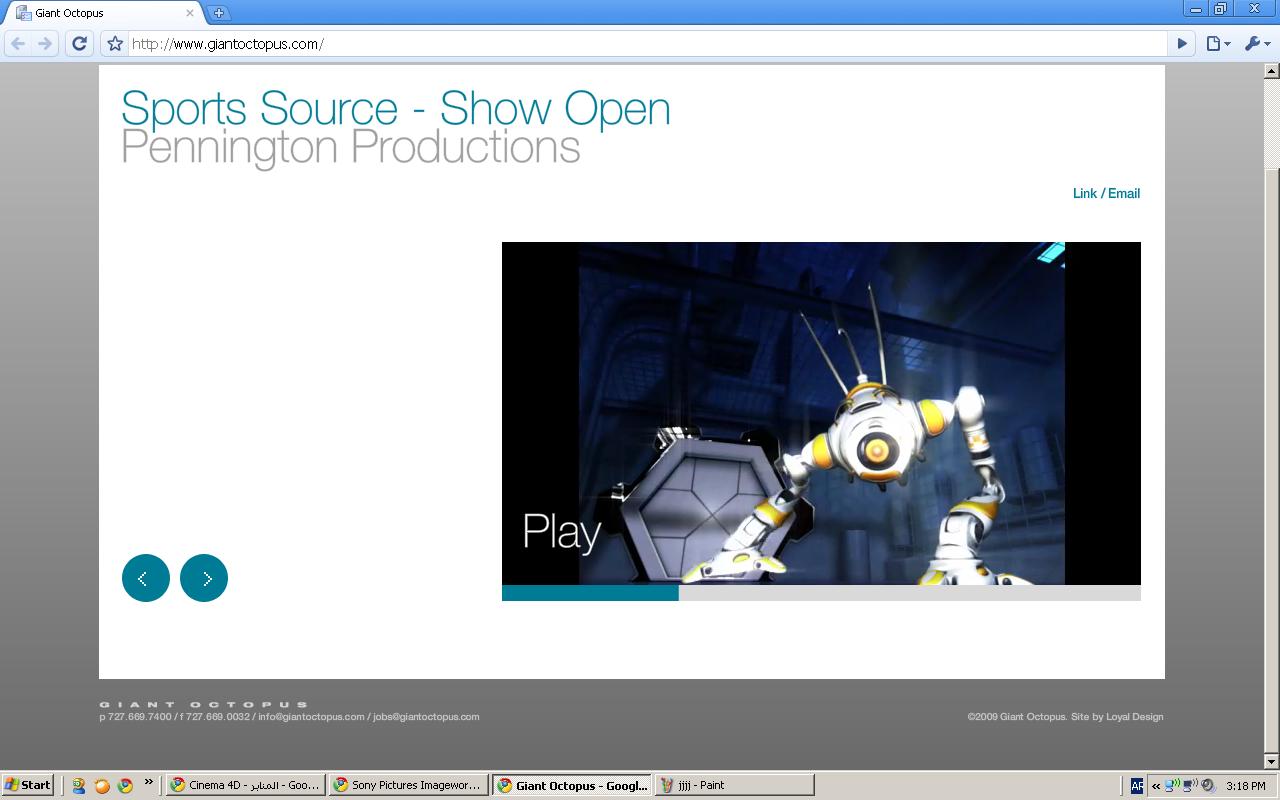Viewport: 1280px width, 800px height.
Task: Open the wrench settings menu
Action: pyautogui.click(x=1256, y=43)
